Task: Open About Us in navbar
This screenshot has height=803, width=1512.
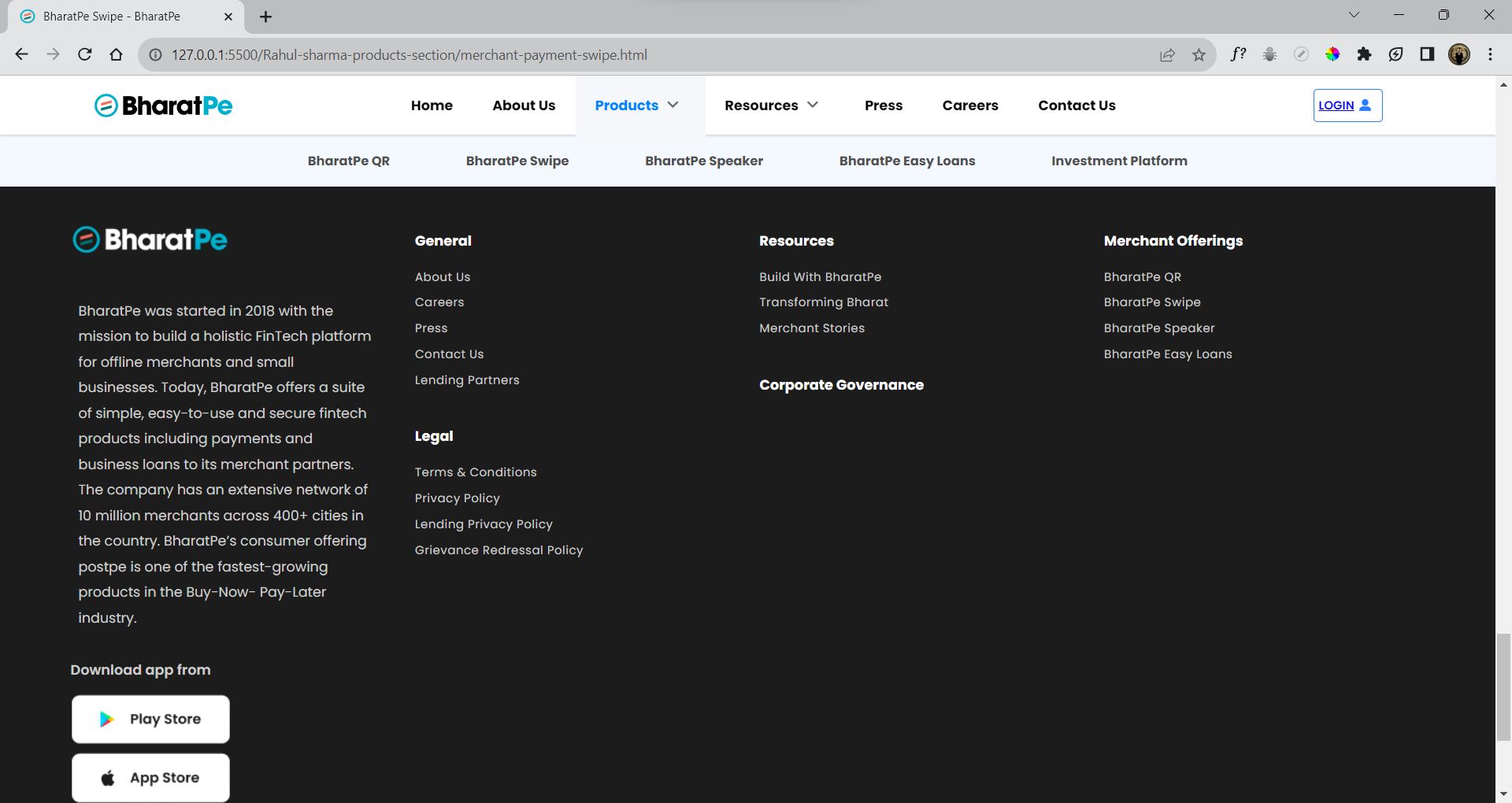Action: (x=524, y=105)
